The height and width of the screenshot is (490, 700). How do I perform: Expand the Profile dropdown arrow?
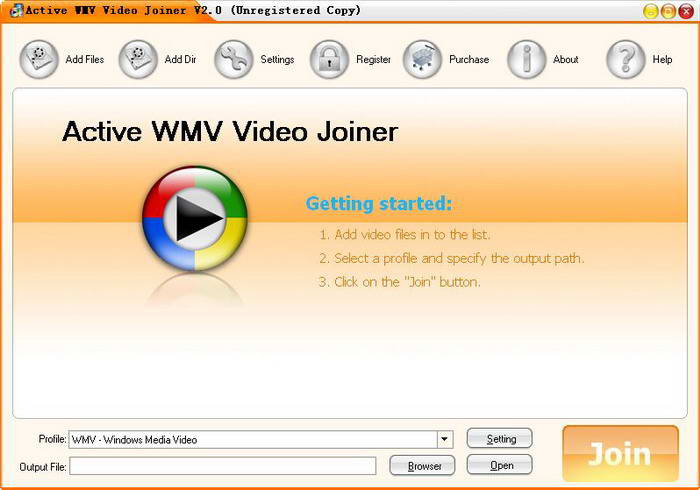pyautogui.click(x=445, y=439)
